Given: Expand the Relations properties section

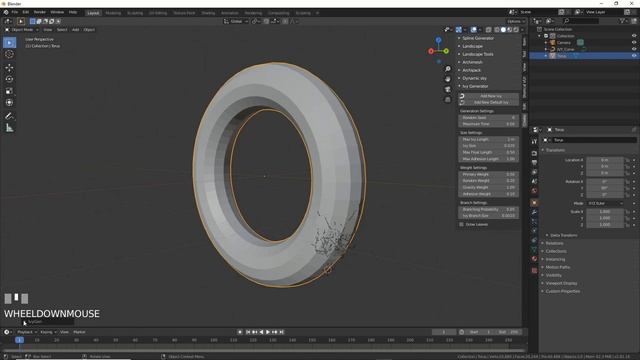Looking at the screenshot, I should tap(554, 243).
